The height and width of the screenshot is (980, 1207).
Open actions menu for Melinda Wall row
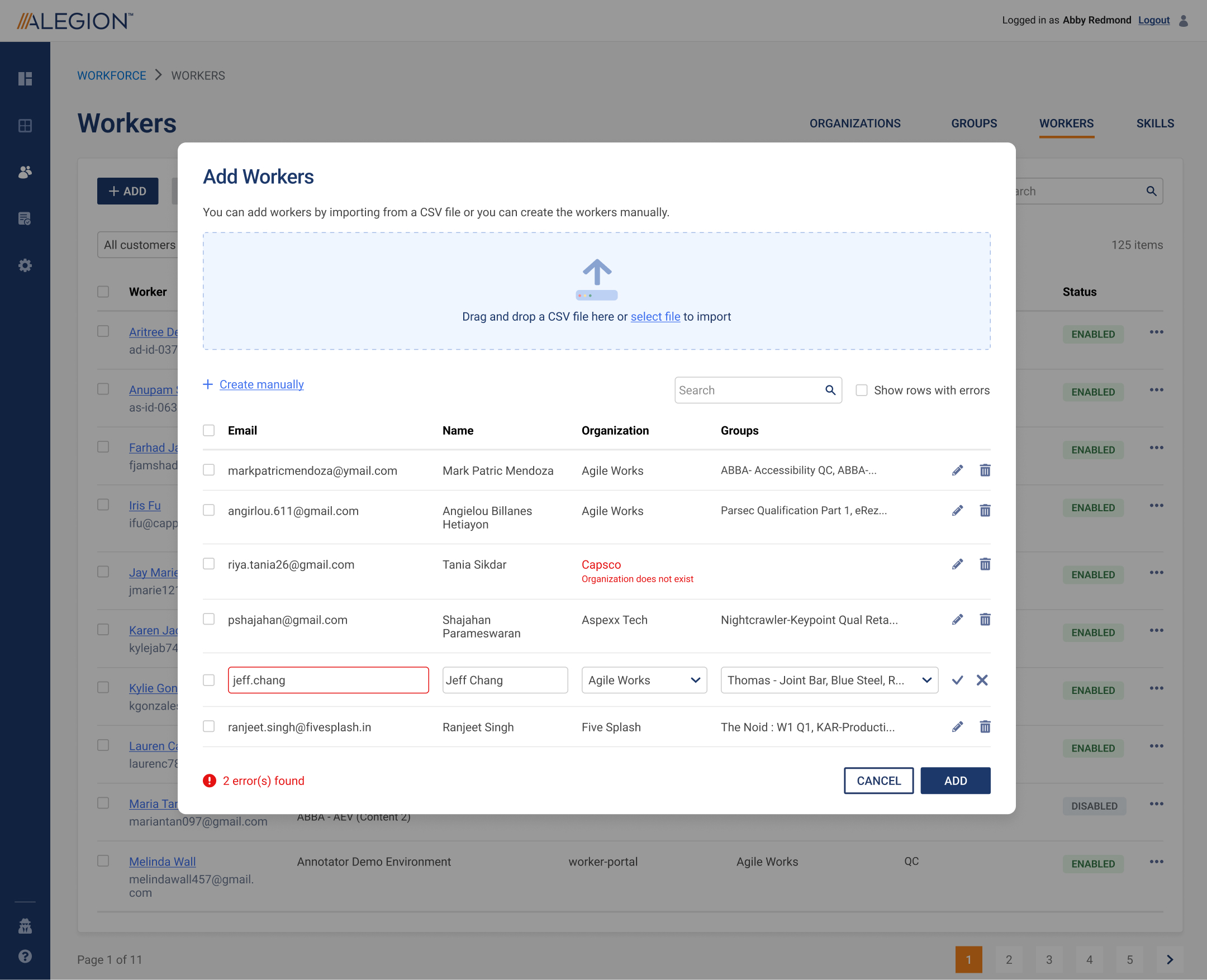[x=1156, y=862]
